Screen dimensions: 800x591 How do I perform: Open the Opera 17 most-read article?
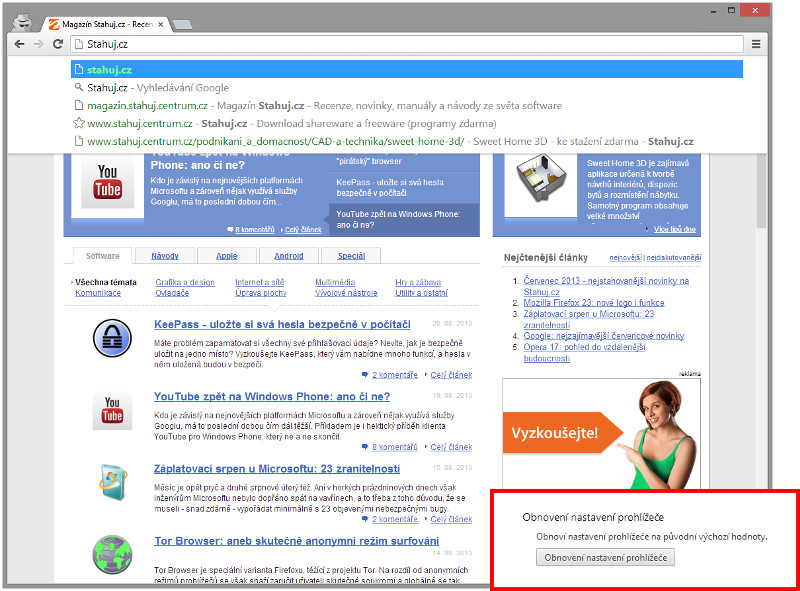pyautogui.click(x=584, y=352)
